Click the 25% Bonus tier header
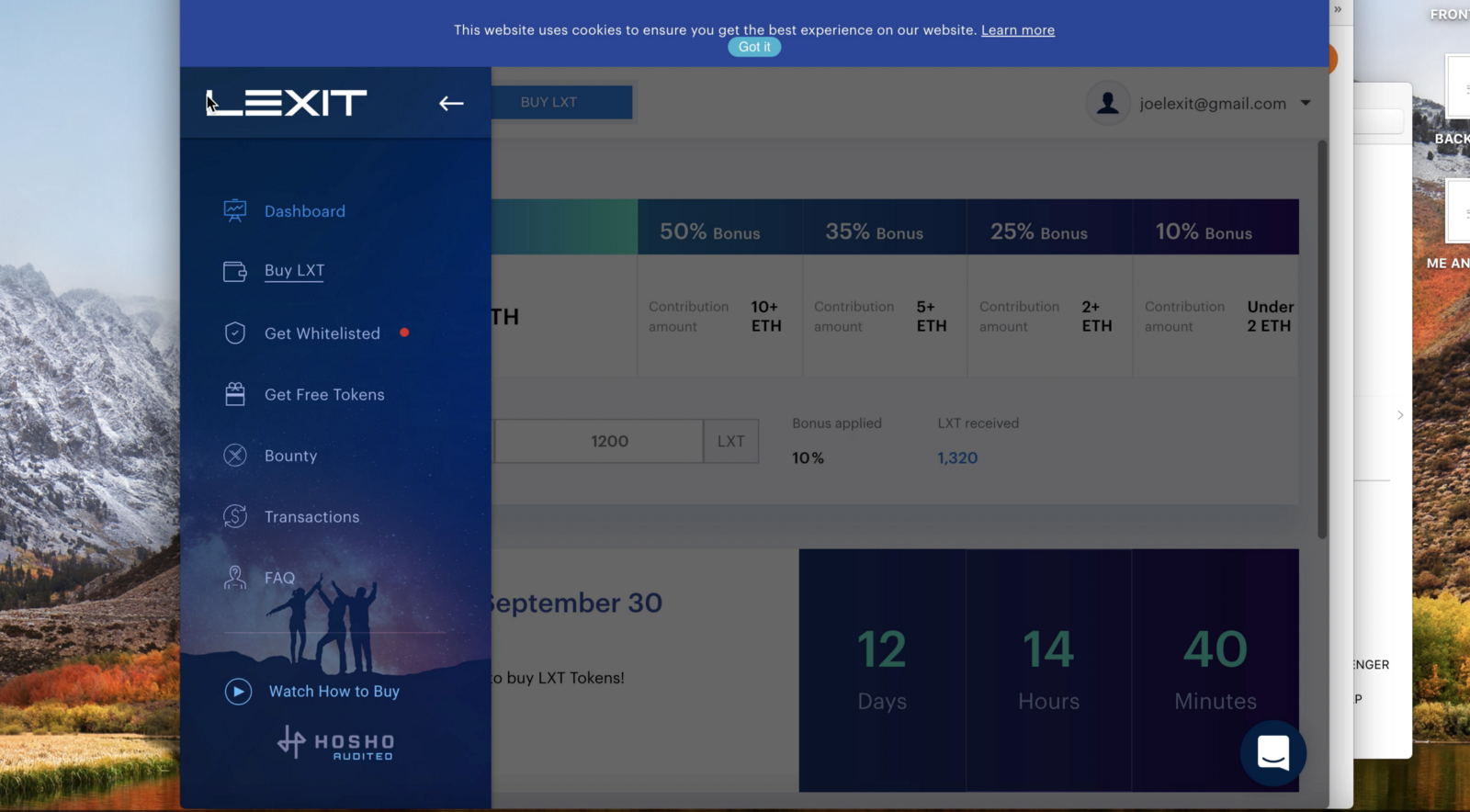Image resolution: width=1470 pixels, height=812 pixels. coord(1049,227)
